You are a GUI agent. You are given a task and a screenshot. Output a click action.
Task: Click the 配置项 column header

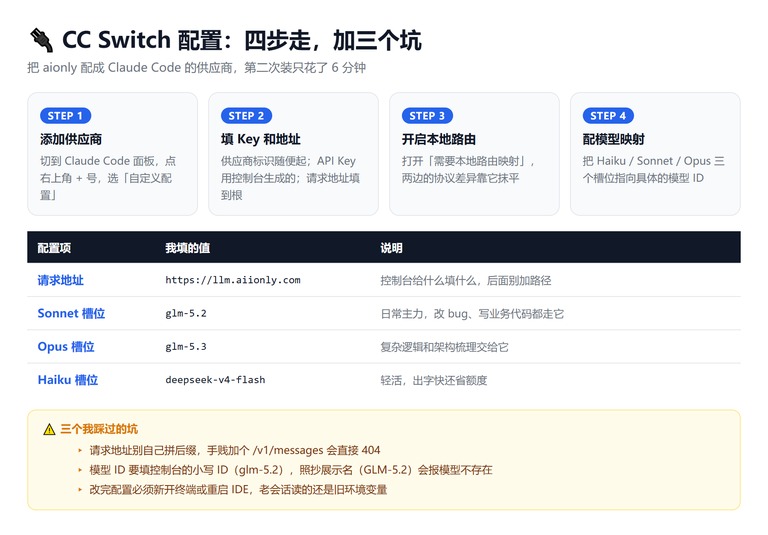pos(54,248)
